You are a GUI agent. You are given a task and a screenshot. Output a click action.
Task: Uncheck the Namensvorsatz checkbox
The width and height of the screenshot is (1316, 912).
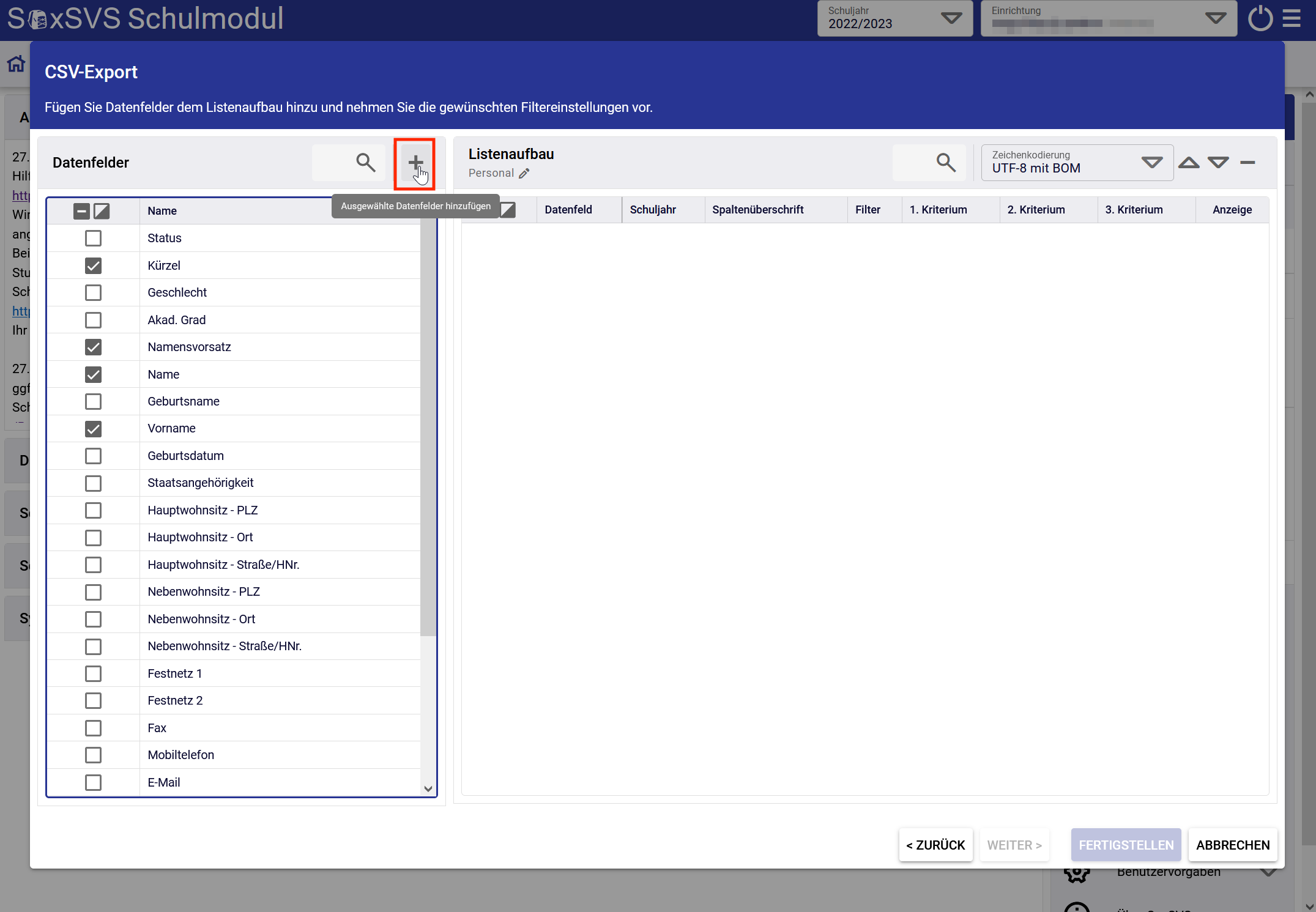(x=93, y=347)
